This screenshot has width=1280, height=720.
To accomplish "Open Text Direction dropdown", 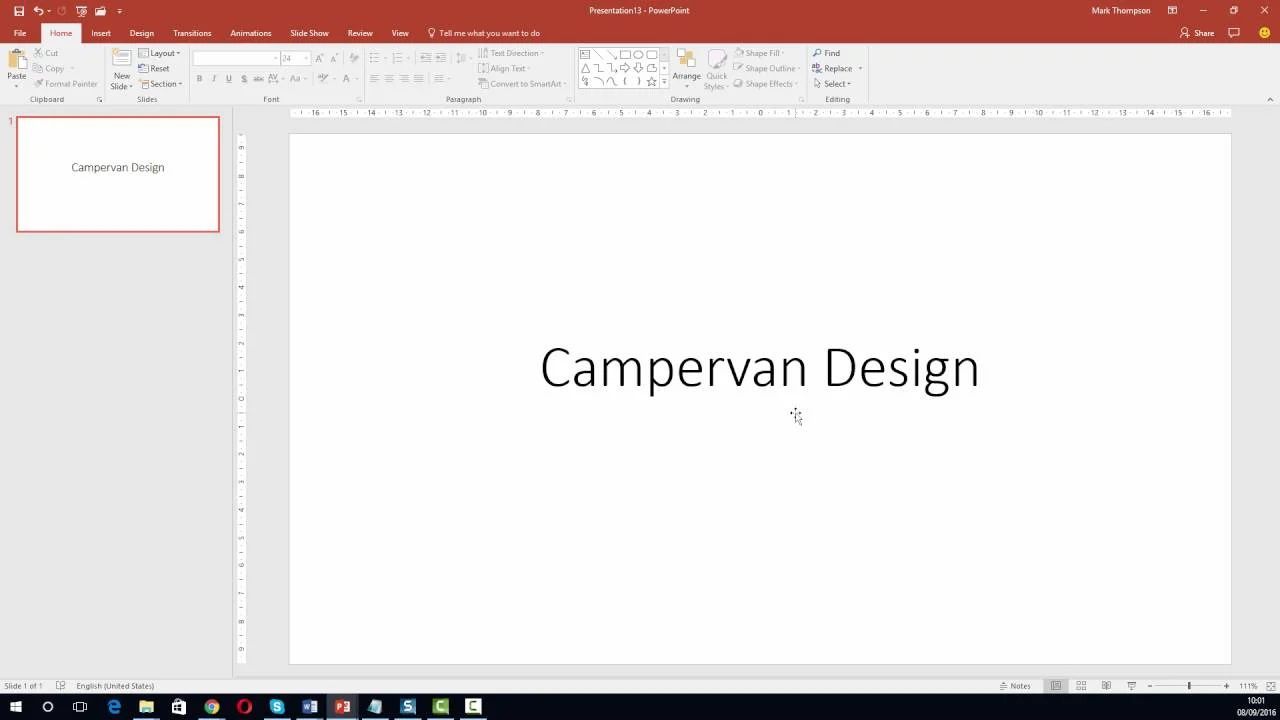I will click(x=511, y=53).
